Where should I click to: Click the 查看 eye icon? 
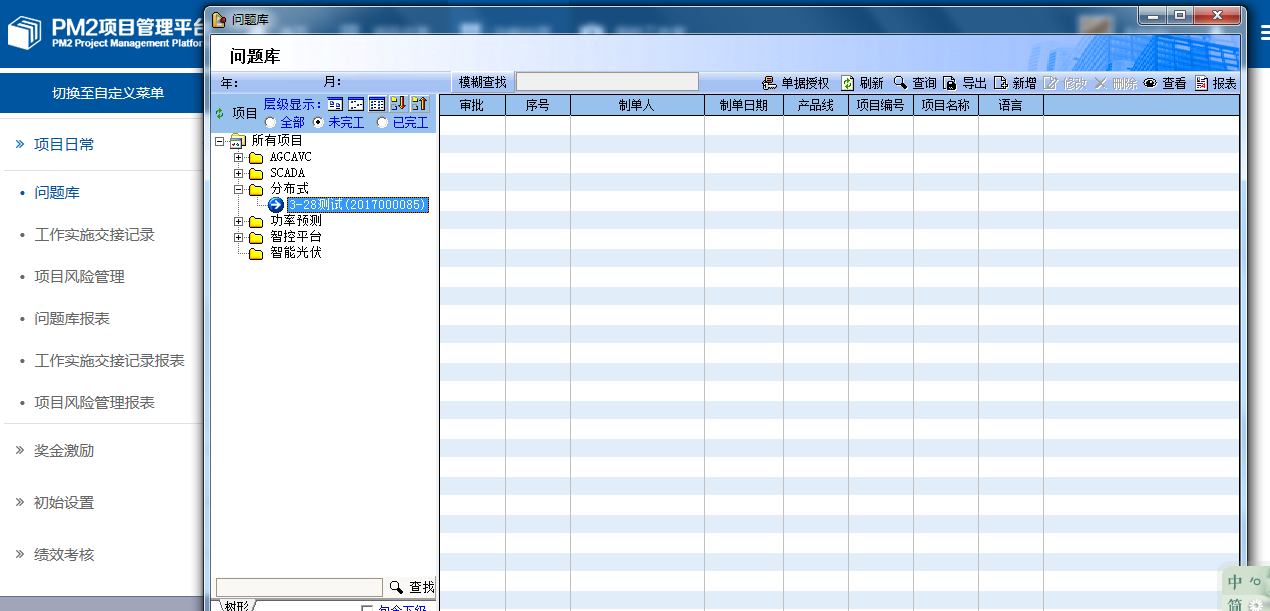1150,83
